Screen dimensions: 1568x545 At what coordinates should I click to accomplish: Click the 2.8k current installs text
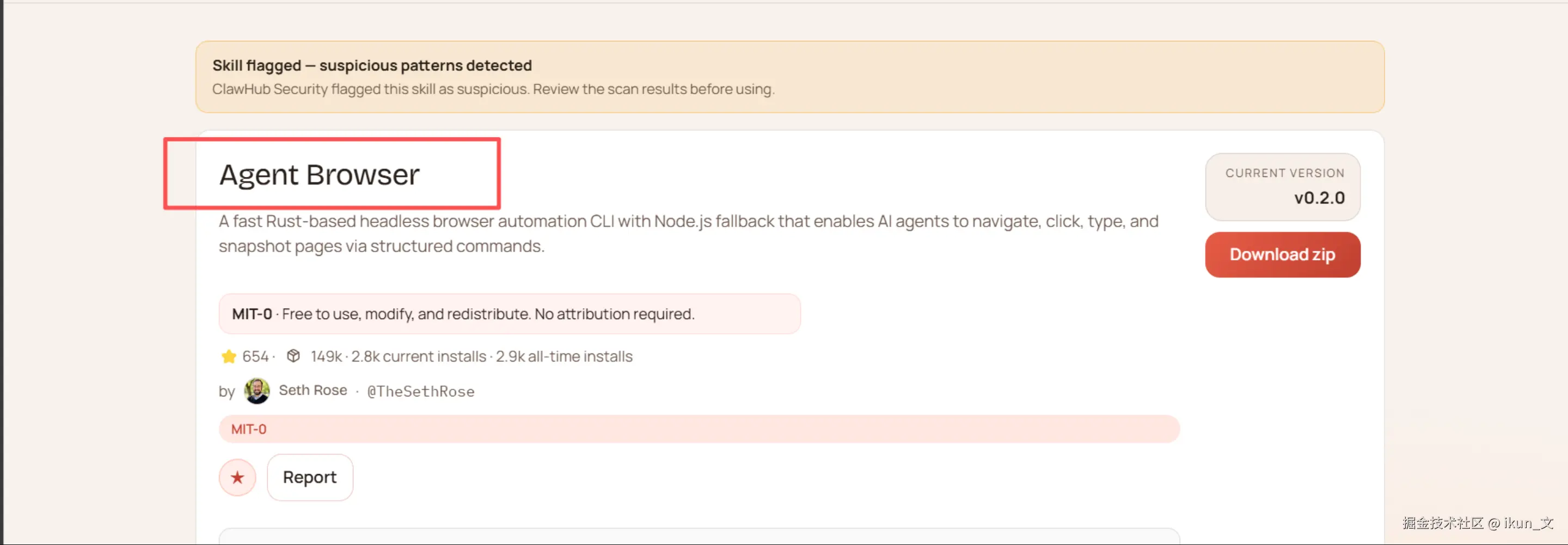click(x=419, y=356)
